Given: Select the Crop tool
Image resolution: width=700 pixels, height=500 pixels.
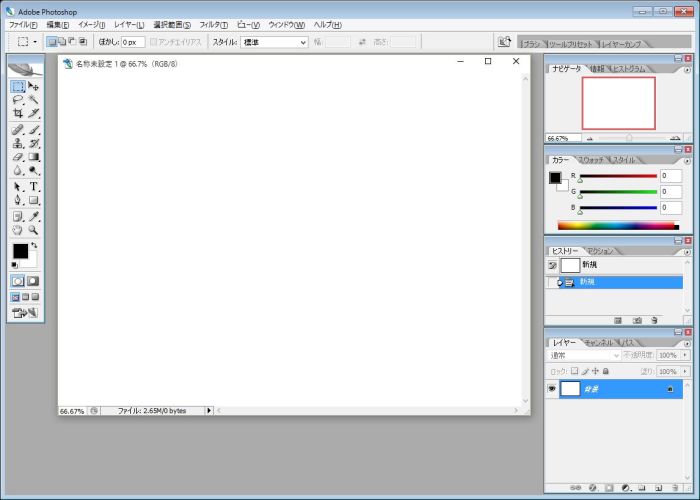Looking at the screenshot, I should tap(18, 114).
